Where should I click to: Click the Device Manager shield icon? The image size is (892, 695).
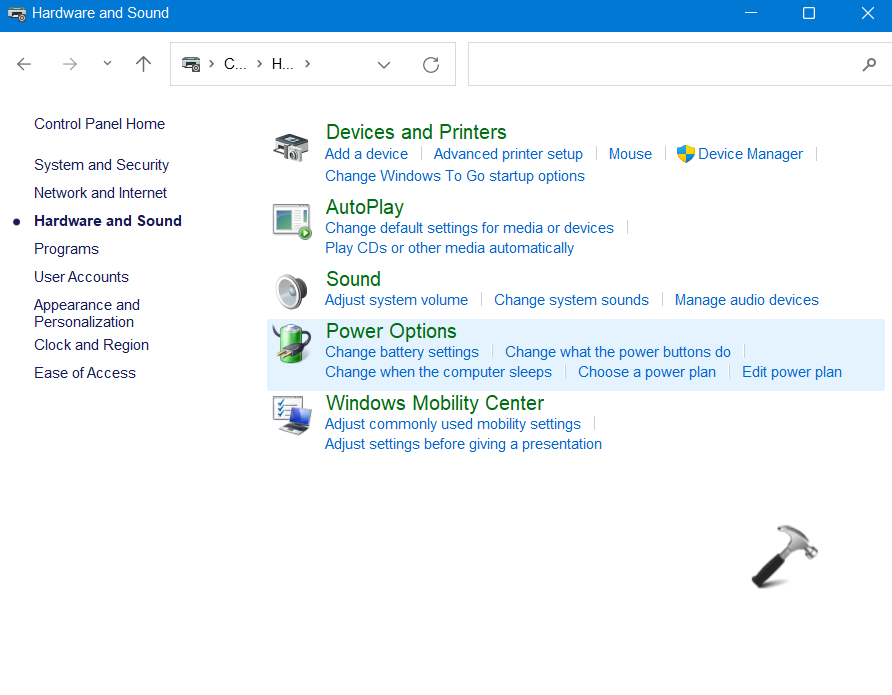[x=685, y=154]
